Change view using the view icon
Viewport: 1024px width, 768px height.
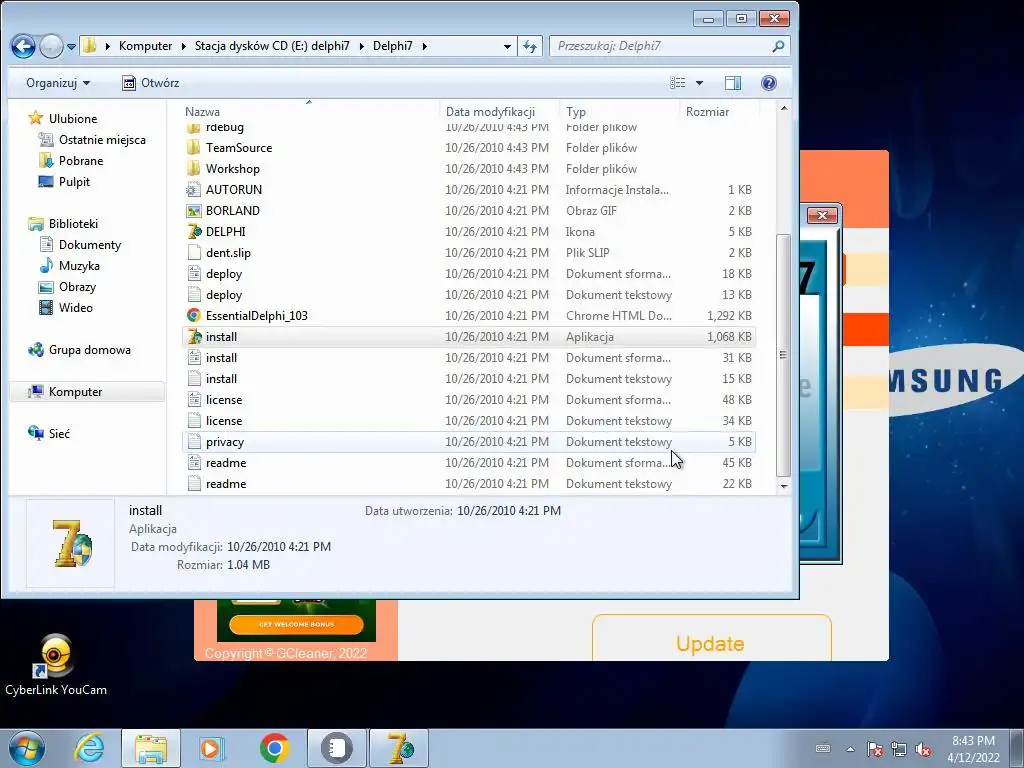click(x=678, y=83)
